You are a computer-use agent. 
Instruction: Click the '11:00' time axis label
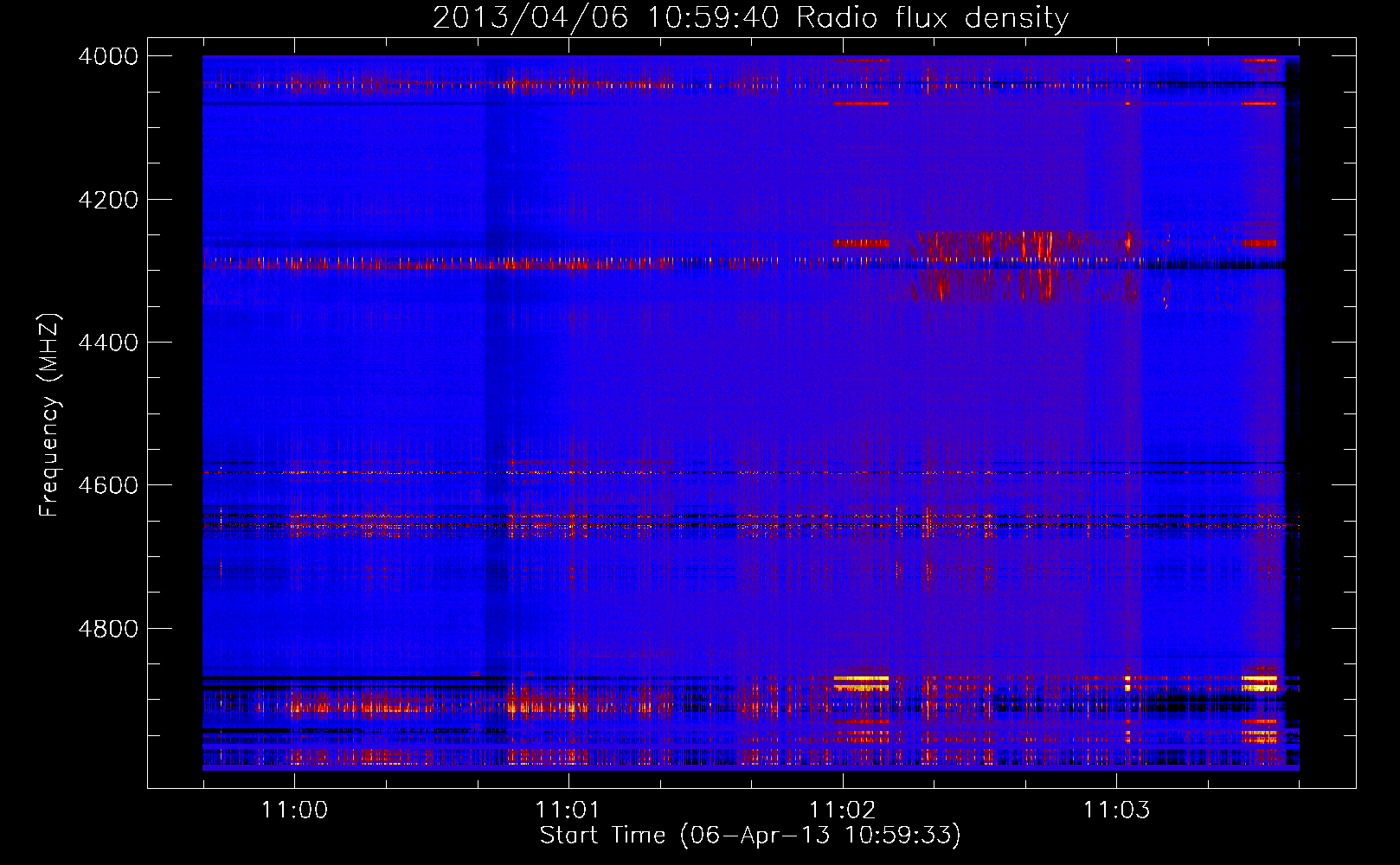coord(294,810)
